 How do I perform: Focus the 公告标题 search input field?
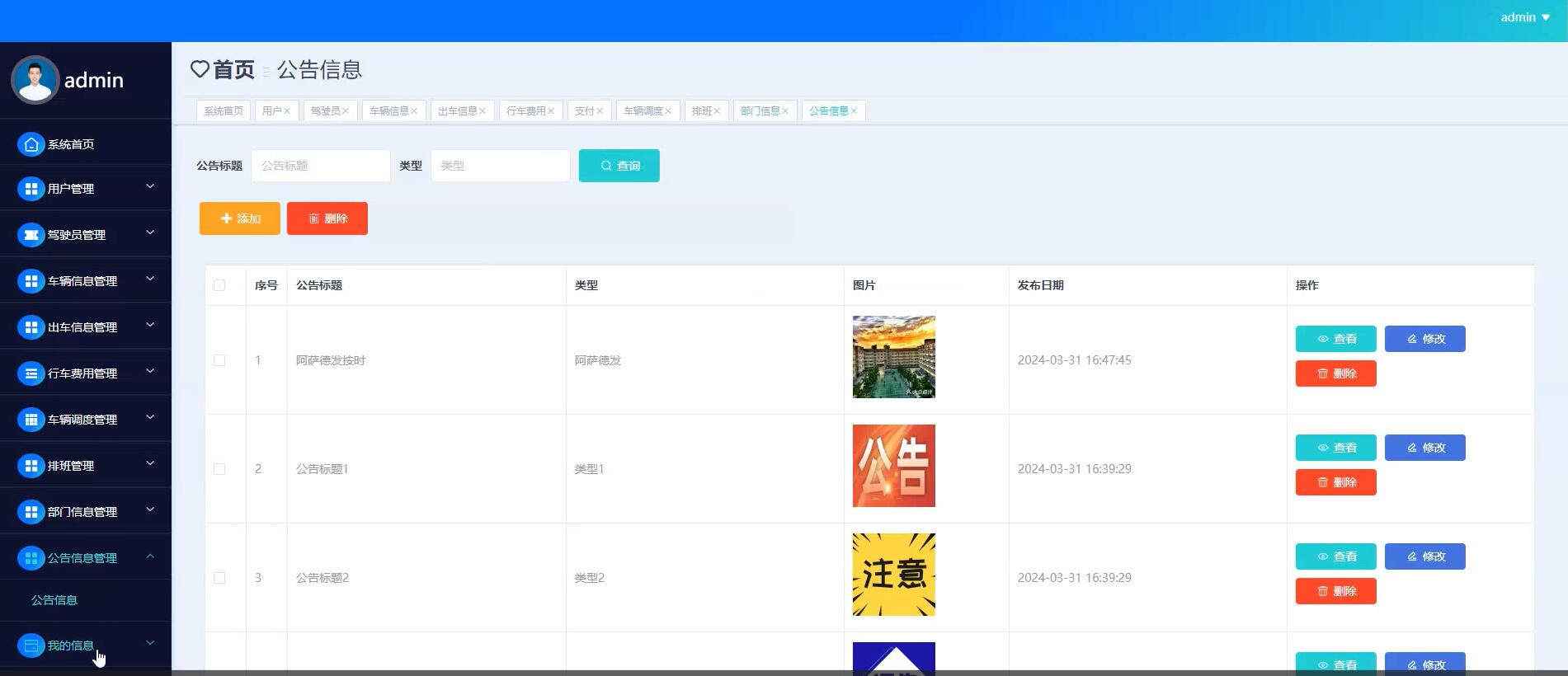tap(321, 166)
